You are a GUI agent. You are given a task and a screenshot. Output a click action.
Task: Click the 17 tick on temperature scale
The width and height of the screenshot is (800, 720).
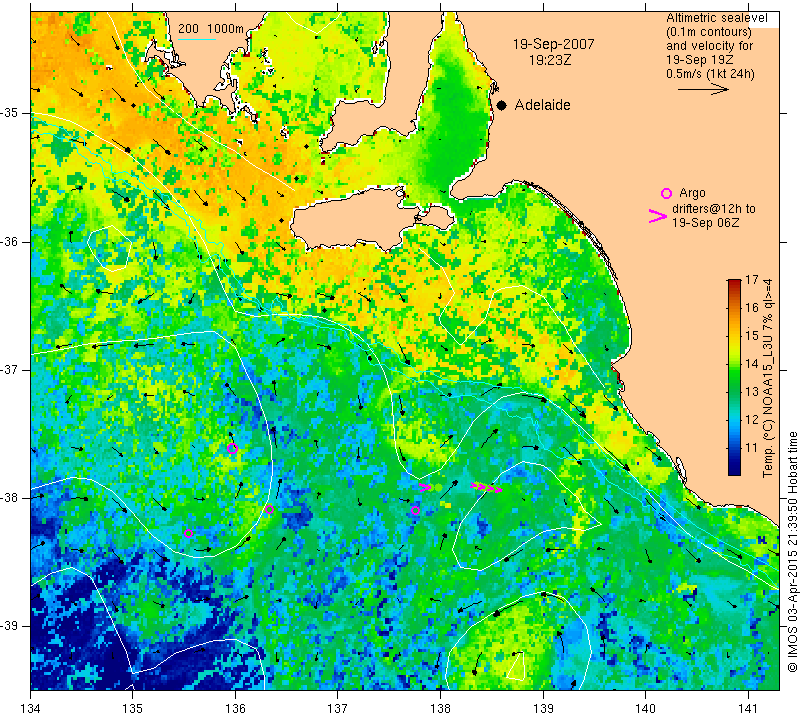pyautogui.click(x=752, y=280)
